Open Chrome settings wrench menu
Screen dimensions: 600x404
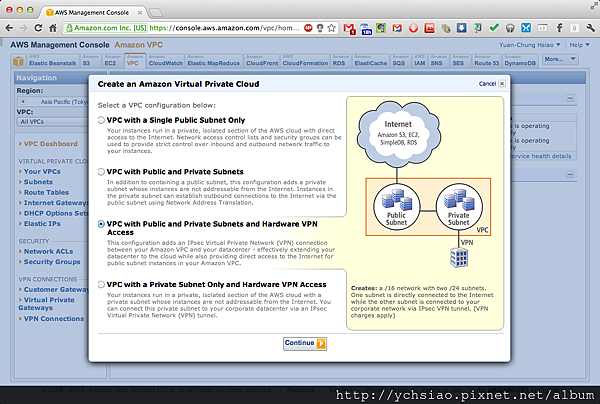[590, 28]
